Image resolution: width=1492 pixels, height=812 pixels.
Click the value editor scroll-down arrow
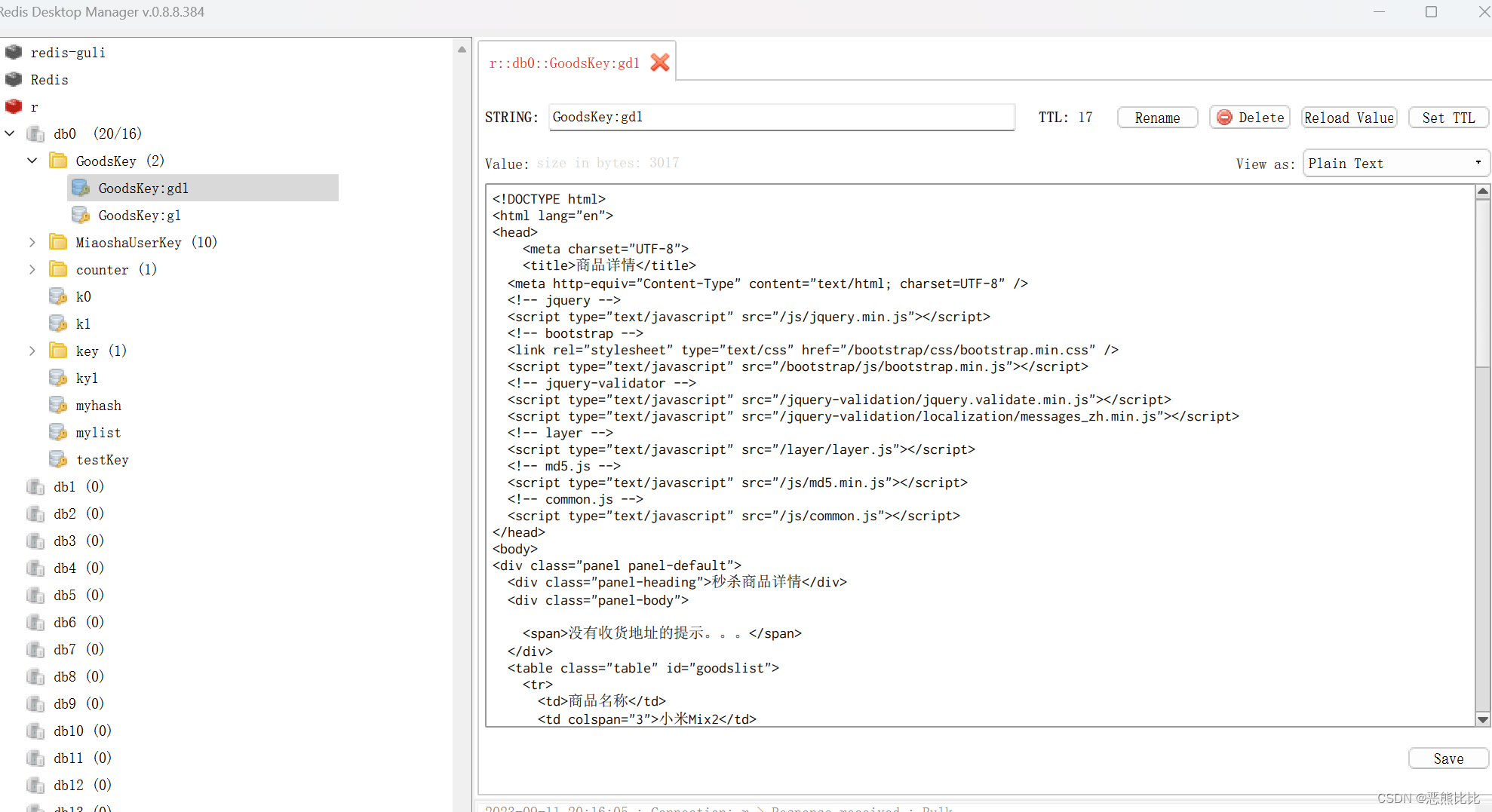[x=1483, y=719]
